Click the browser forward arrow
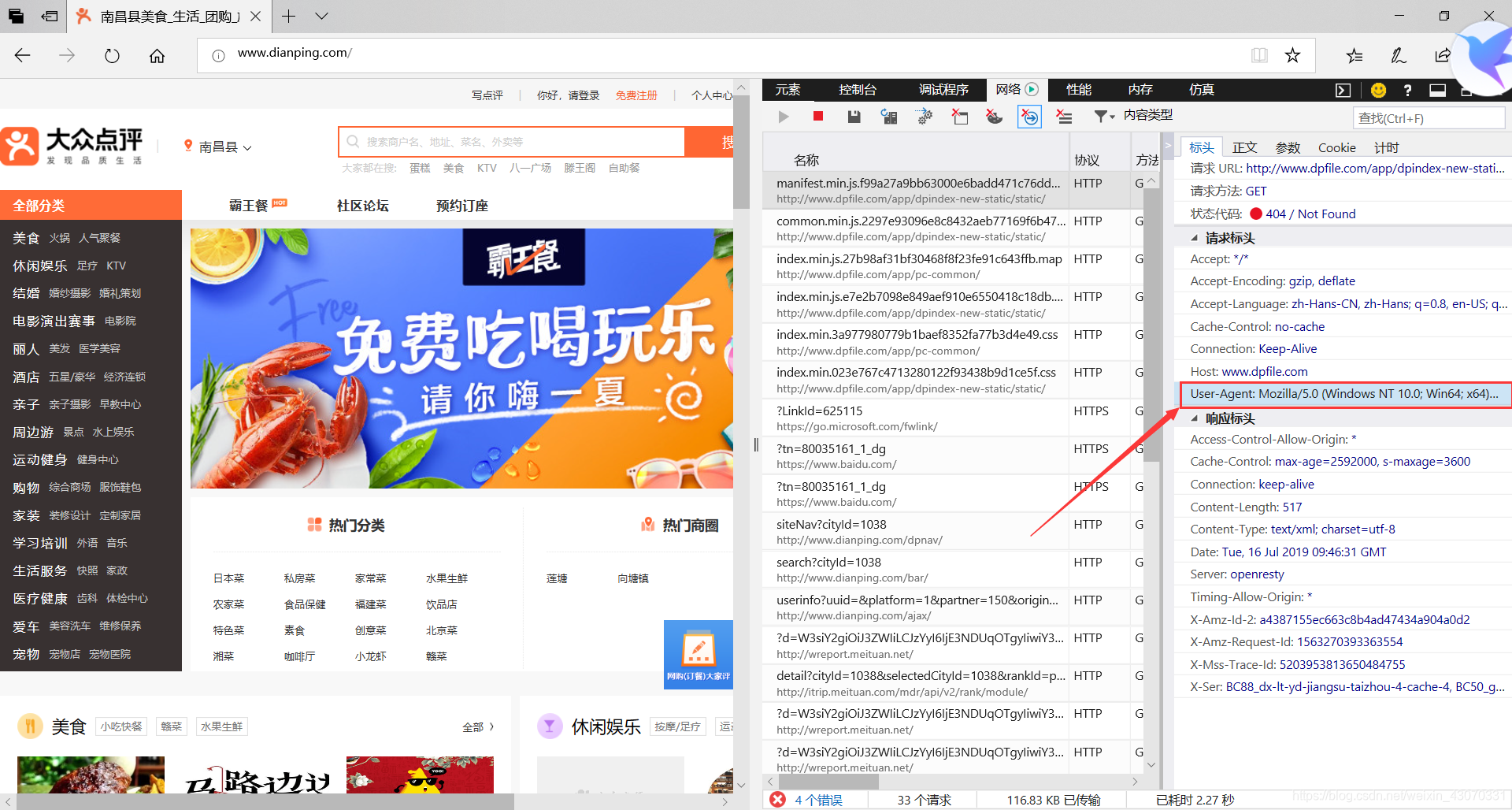Screen dimensions: 1512x810 [67, 55]
